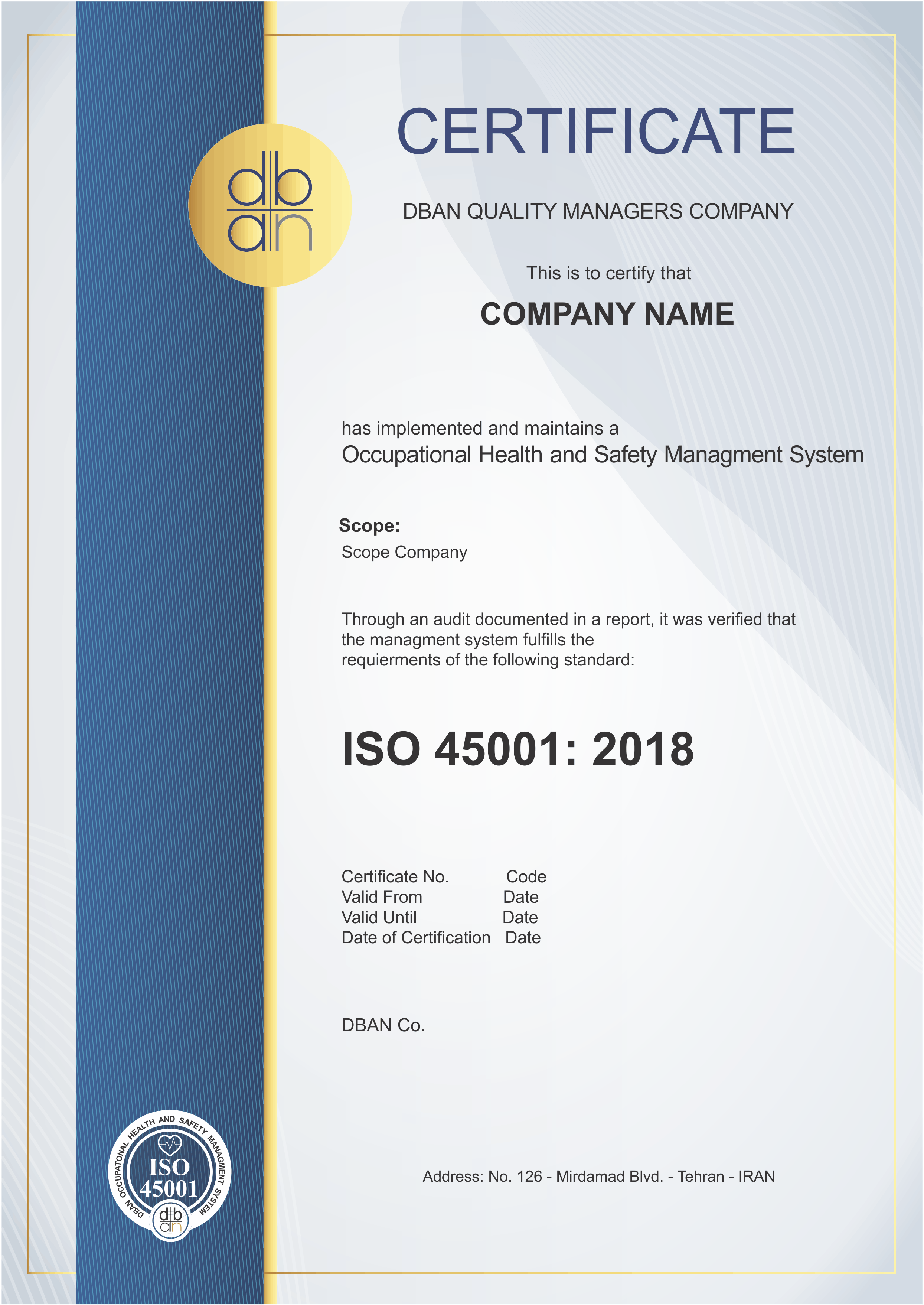Click the Date value beside Date of Certification
924x1305 pixels.
point(523,938)
